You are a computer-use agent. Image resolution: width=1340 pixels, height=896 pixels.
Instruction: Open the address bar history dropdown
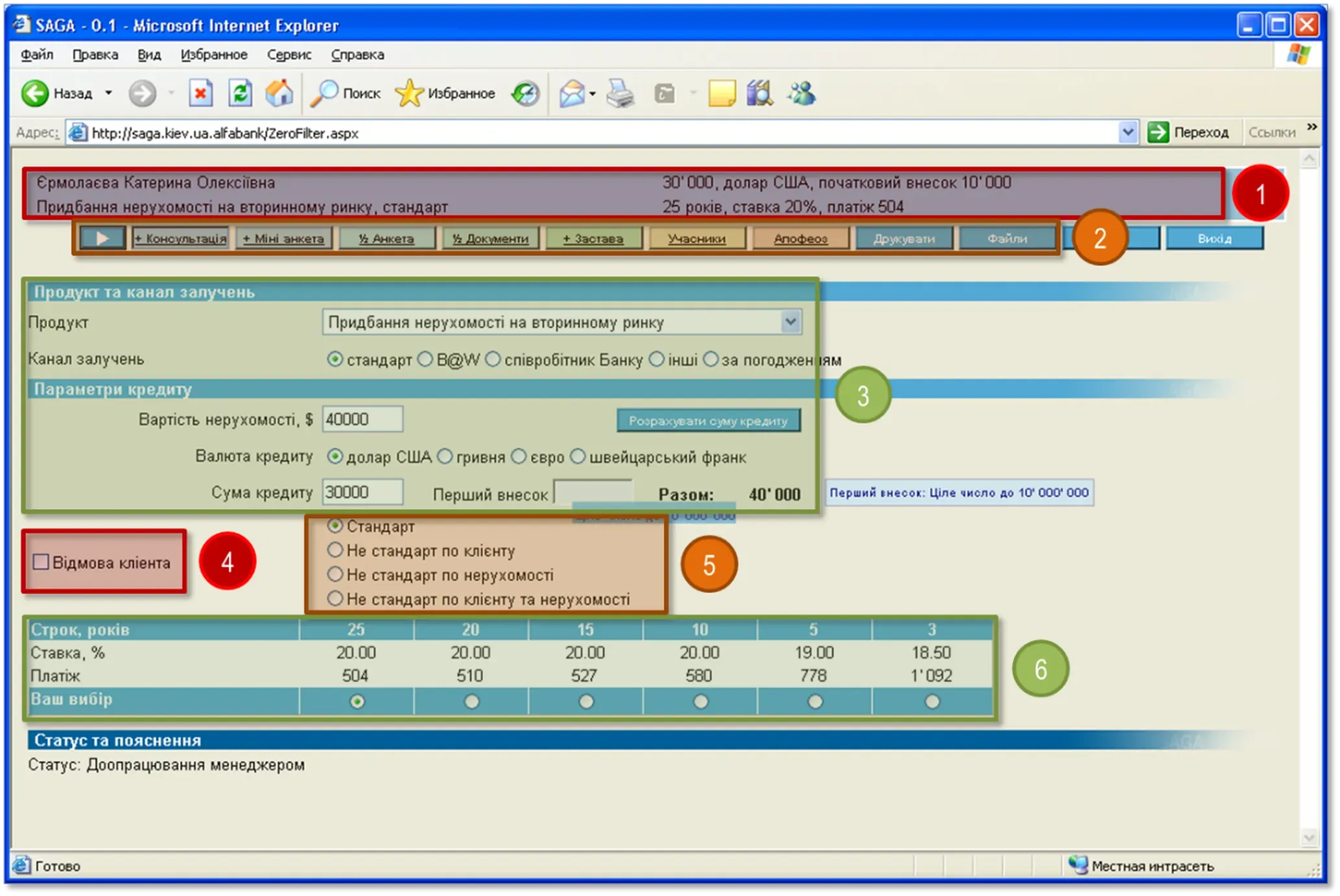(1127, 132)
